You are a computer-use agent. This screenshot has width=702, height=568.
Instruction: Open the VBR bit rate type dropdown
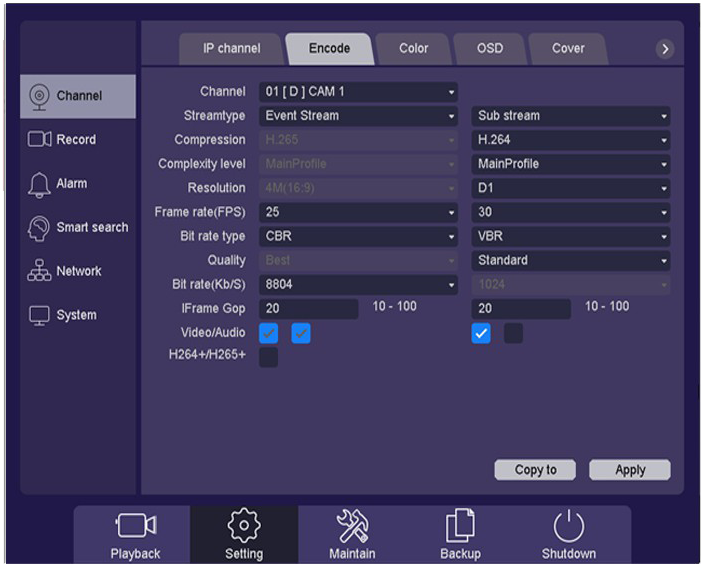tap(571, 236)
